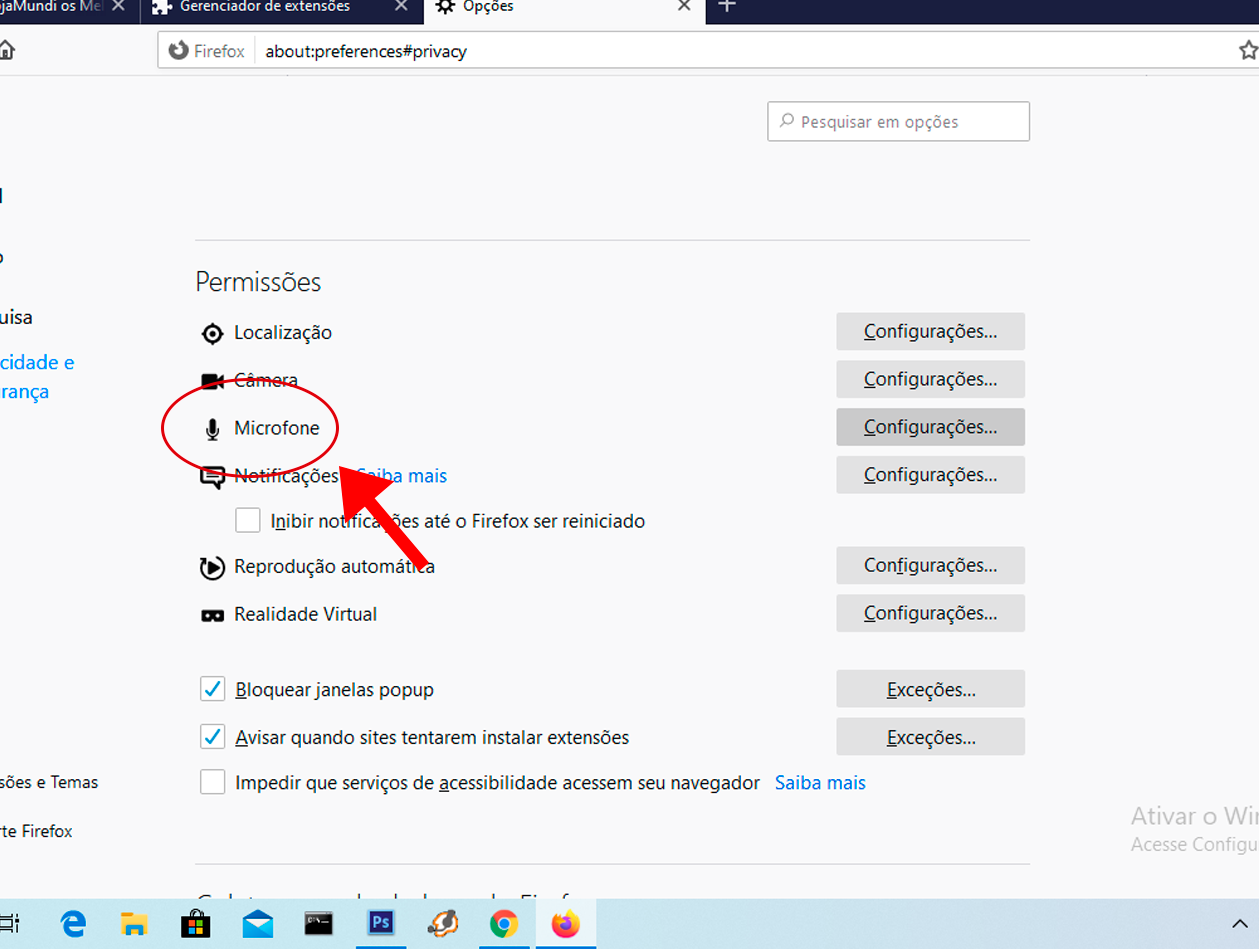Image resolution: width=1259 pixels, height=949 pixels.
Task: Open Command Prompt from the taskbar
Action: click(319, 923)
